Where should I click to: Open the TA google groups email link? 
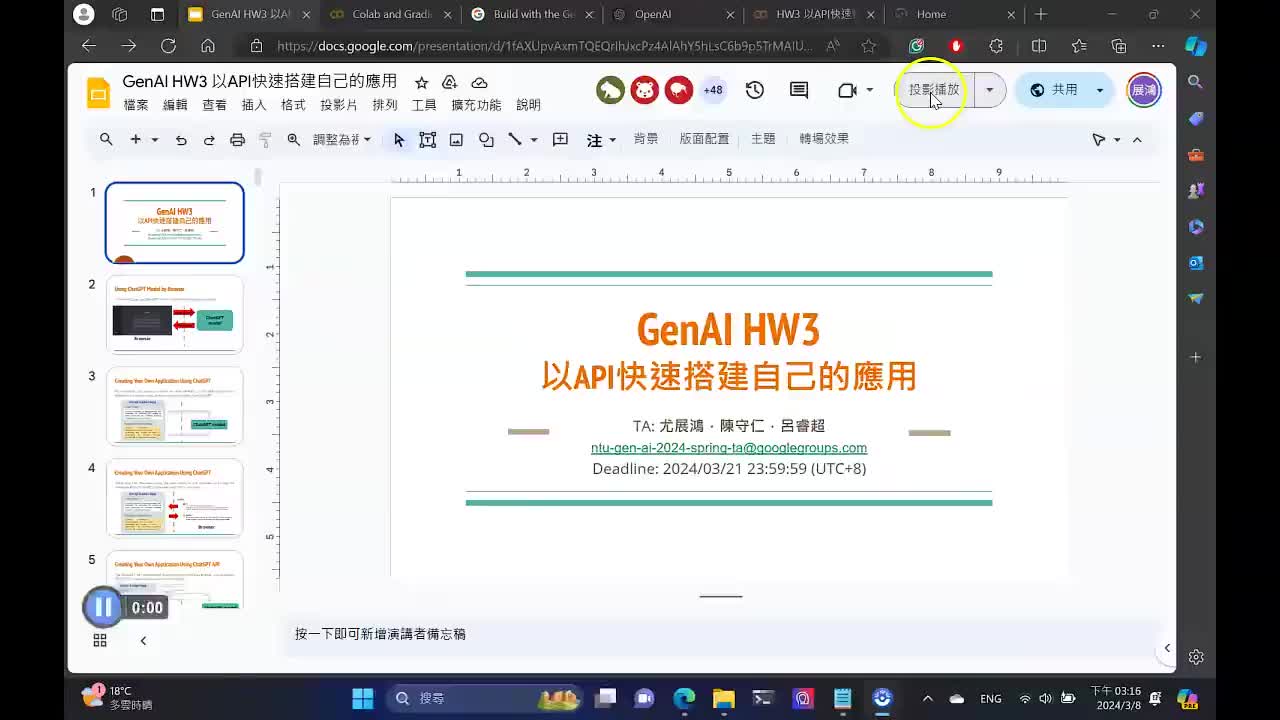point(729,448)
